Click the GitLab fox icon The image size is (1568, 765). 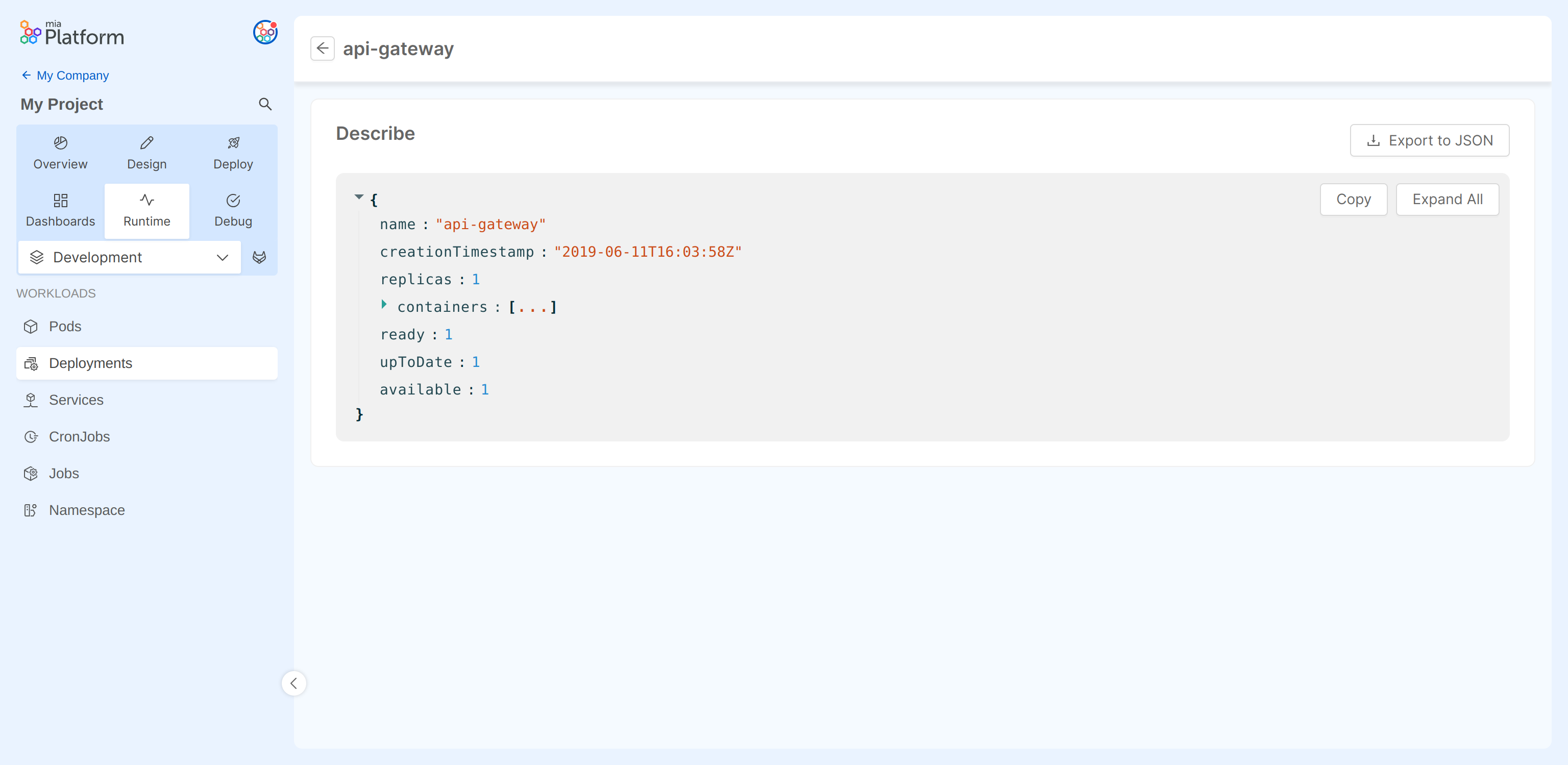click(x=259, y=257)
